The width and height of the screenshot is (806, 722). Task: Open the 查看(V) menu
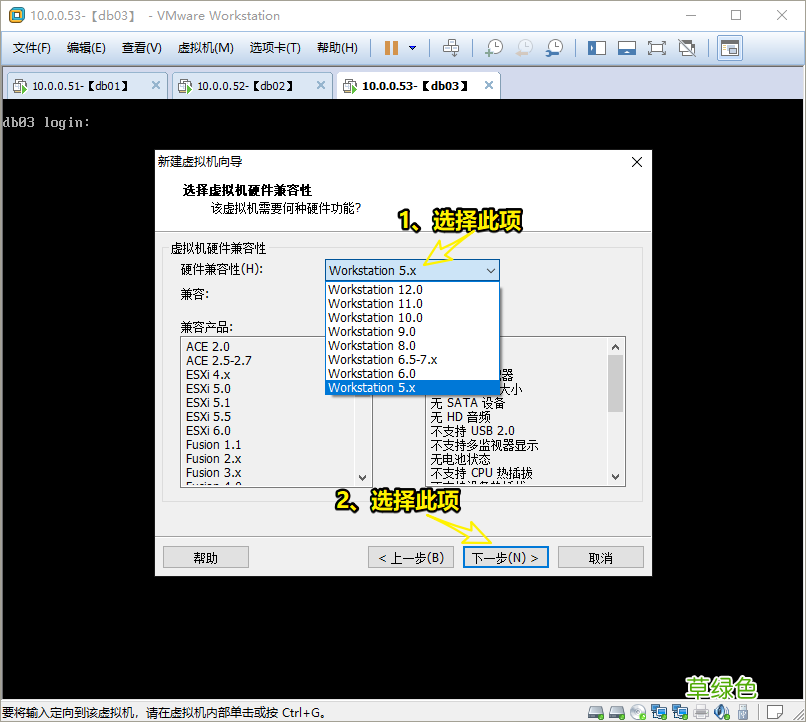click(141, 48)
